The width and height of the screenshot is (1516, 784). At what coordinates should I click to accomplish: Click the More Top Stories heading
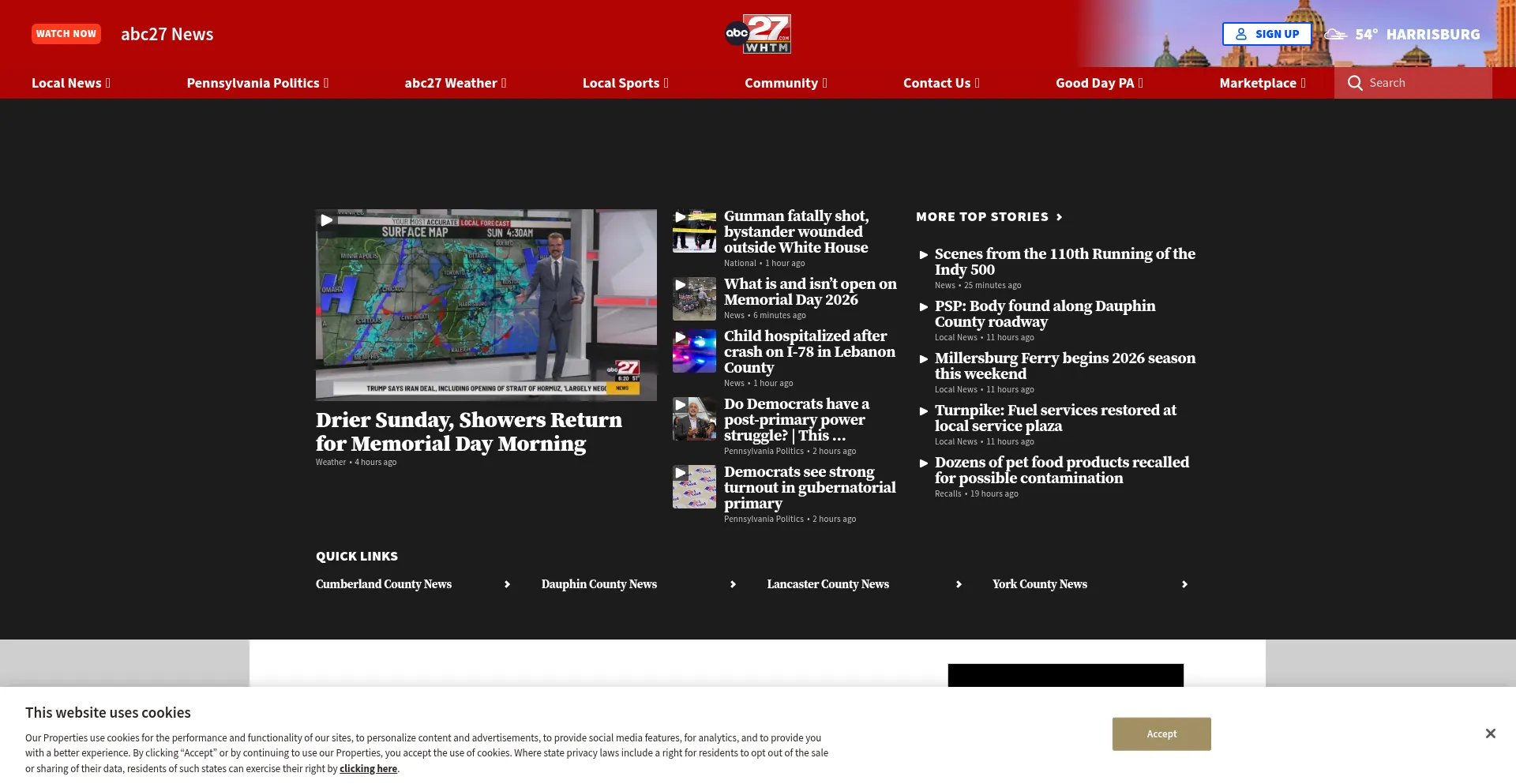click(982, 217)
